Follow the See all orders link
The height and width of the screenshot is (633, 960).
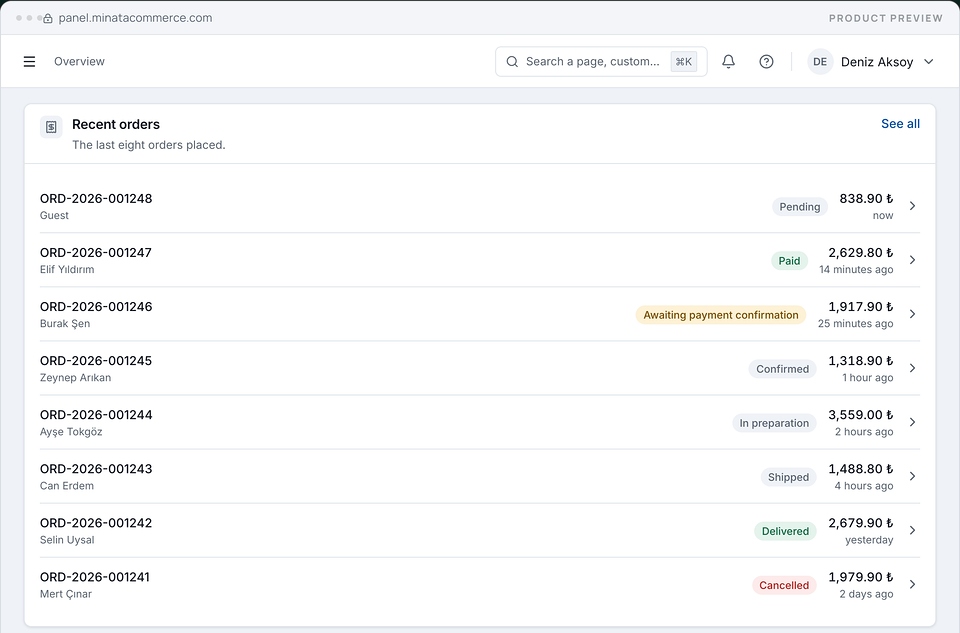click(x=900, y=124)
